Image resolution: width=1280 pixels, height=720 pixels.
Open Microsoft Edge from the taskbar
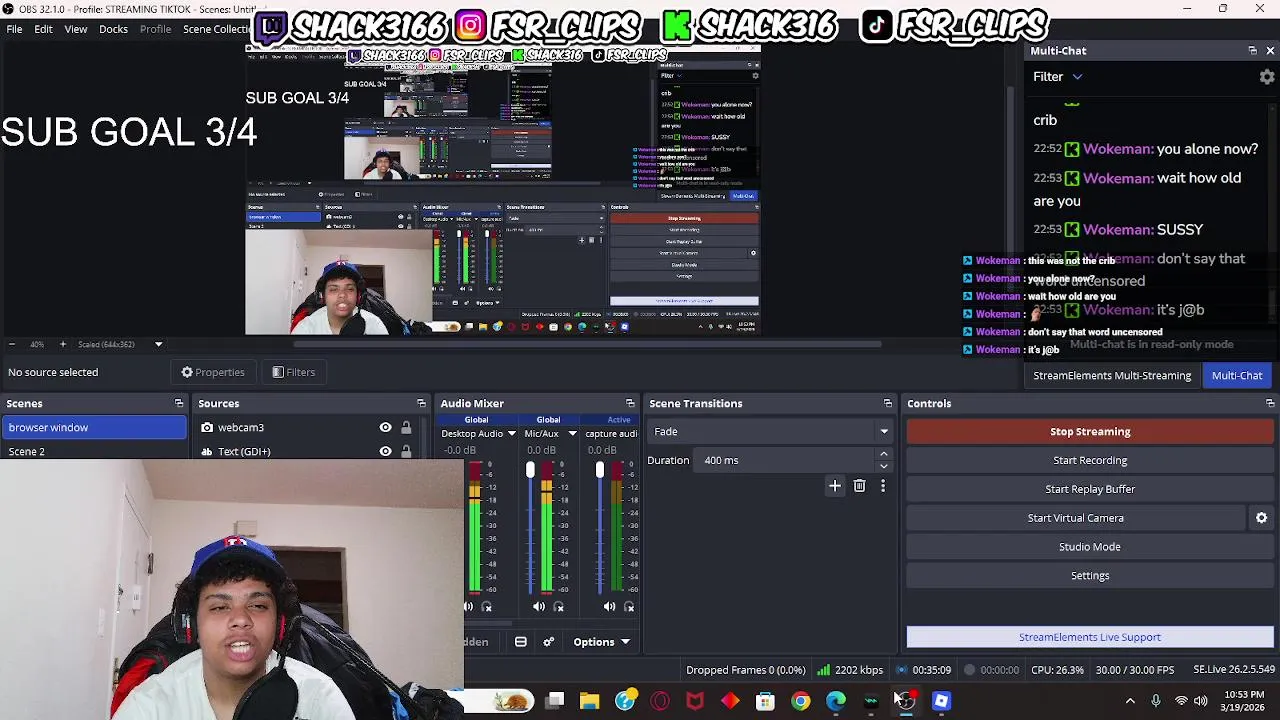(x=835, y=701)
